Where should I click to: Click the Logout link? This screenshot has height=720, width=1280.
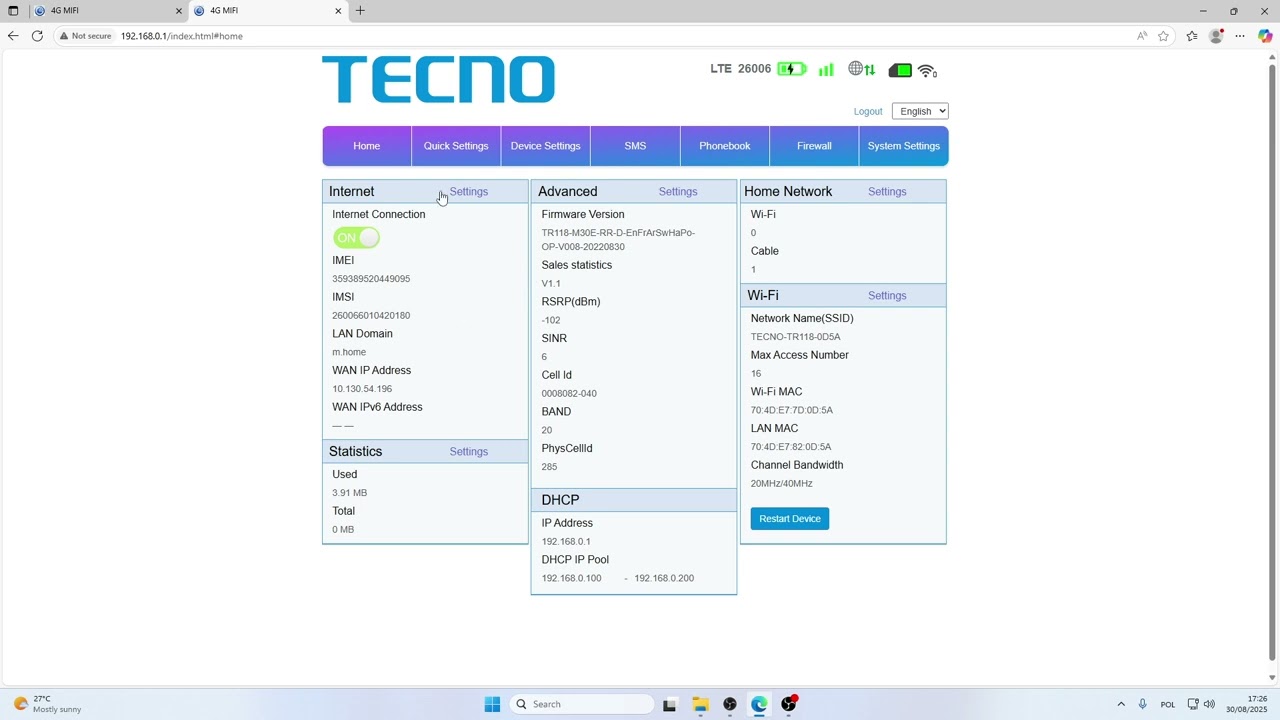[868, 111]
